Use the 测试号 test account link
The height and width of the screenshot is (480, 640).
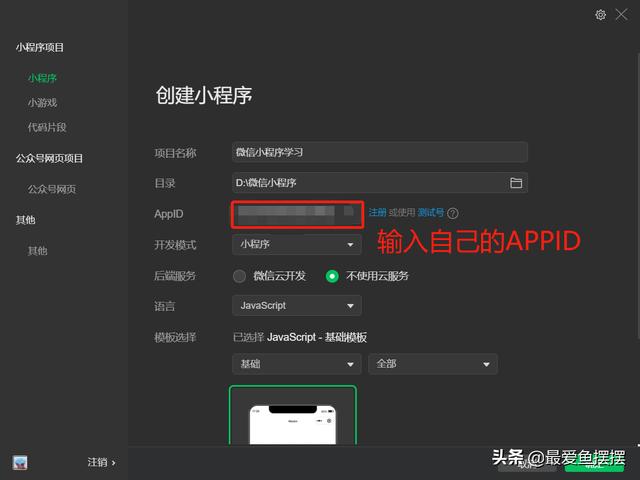tap(431, 213)
